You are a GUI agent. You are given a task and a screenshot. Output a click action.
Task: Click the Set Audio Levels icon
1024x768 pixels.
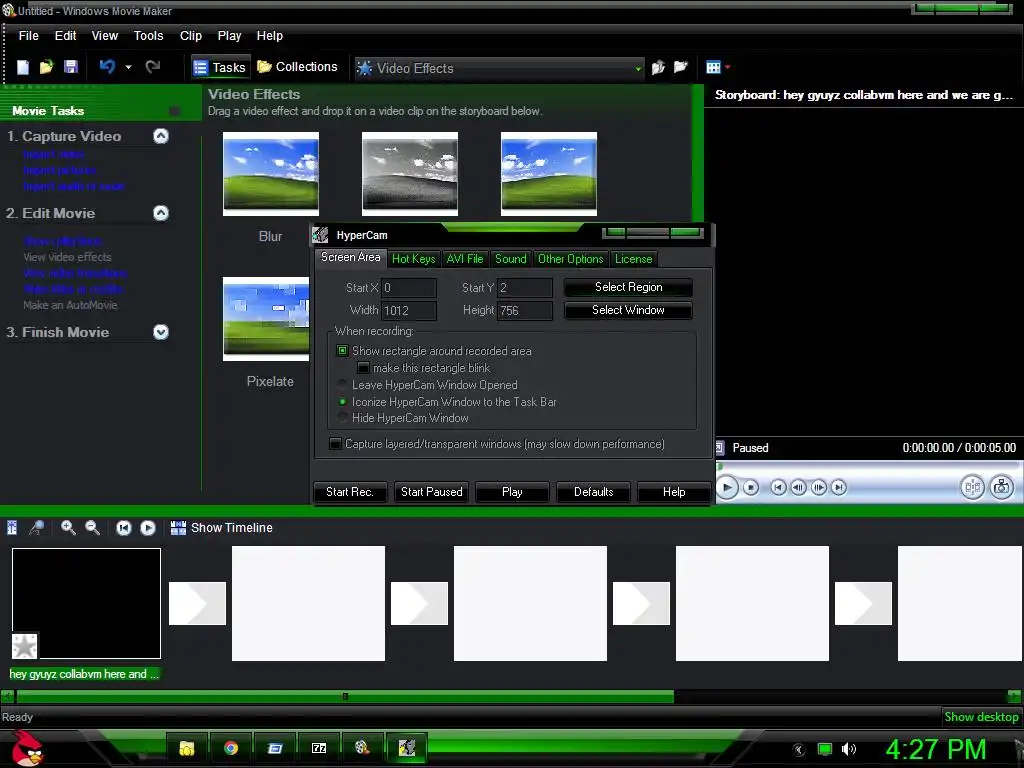pyautogui.click(x=12, y=528)
